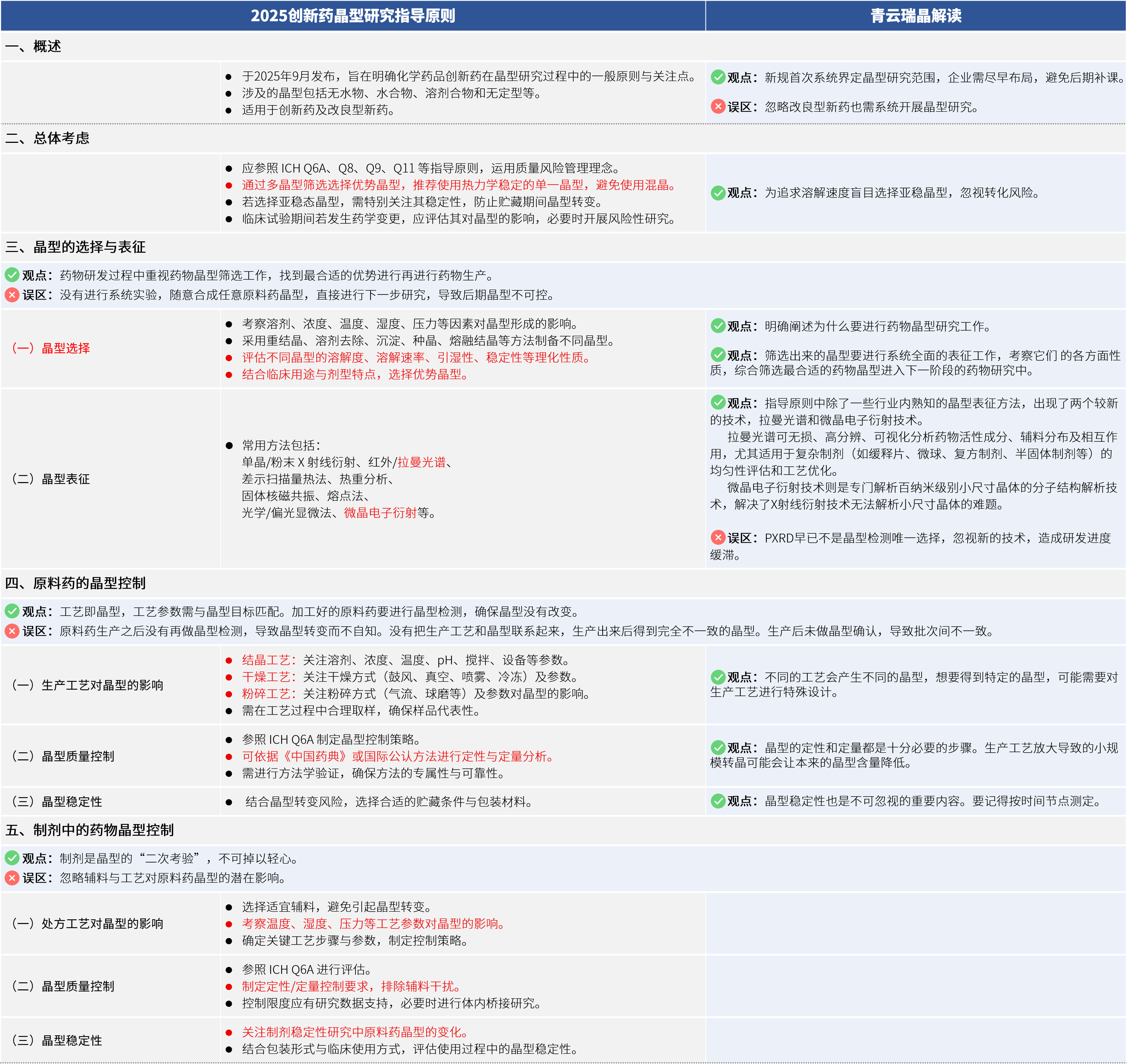Screen dimensions: 1128x1064
Task: Click green check beside 明确阐述为什么
Action: coord(718,325)
